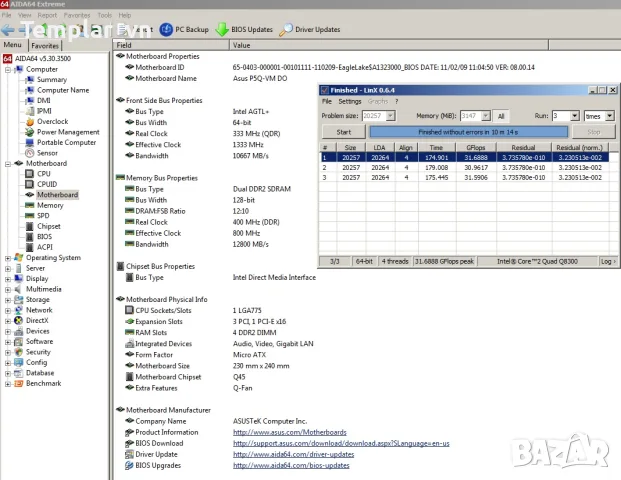The height and width of the screenshot is (480, 621).
Task: Switch to the Favorites tab
Action: point(45,46)
